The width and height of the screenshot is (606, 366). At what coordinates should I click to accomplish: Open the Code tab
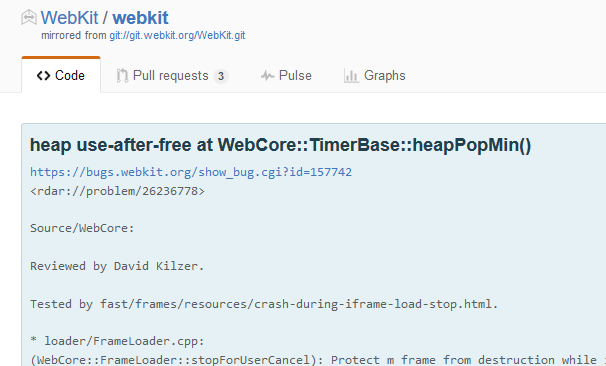(x=61, y=75)
